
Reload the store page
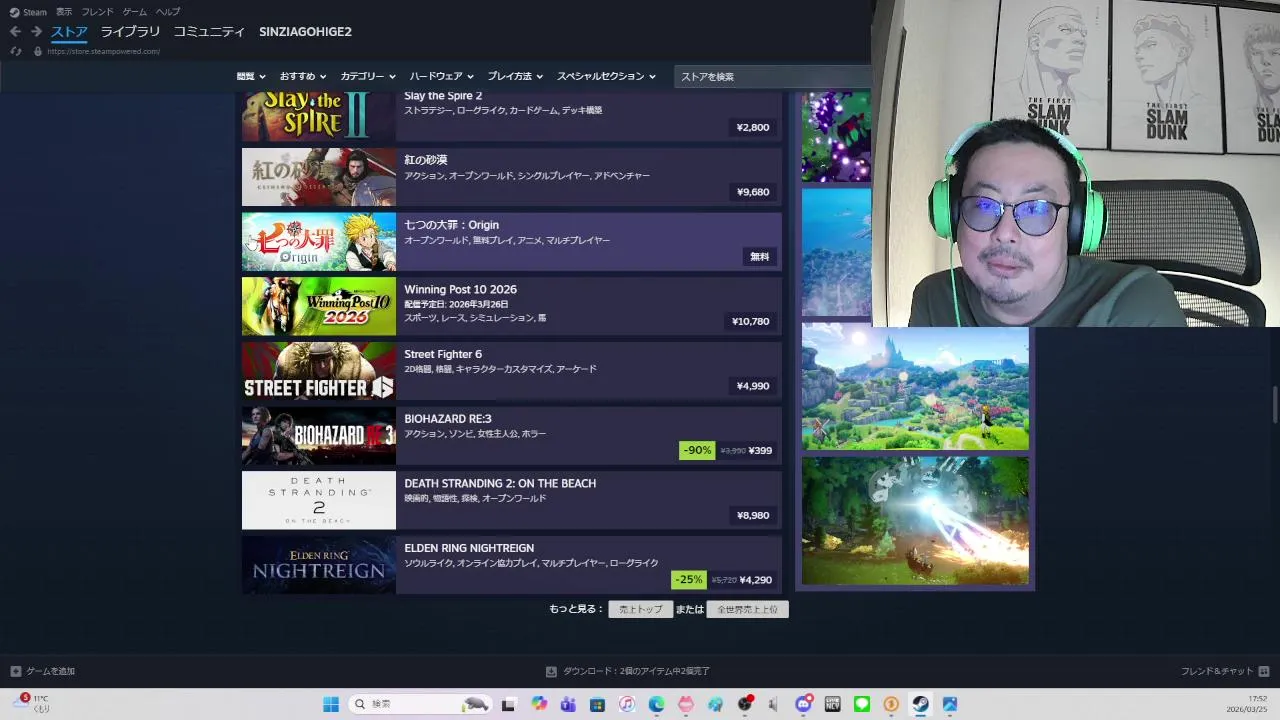click(x=15, y=51)
